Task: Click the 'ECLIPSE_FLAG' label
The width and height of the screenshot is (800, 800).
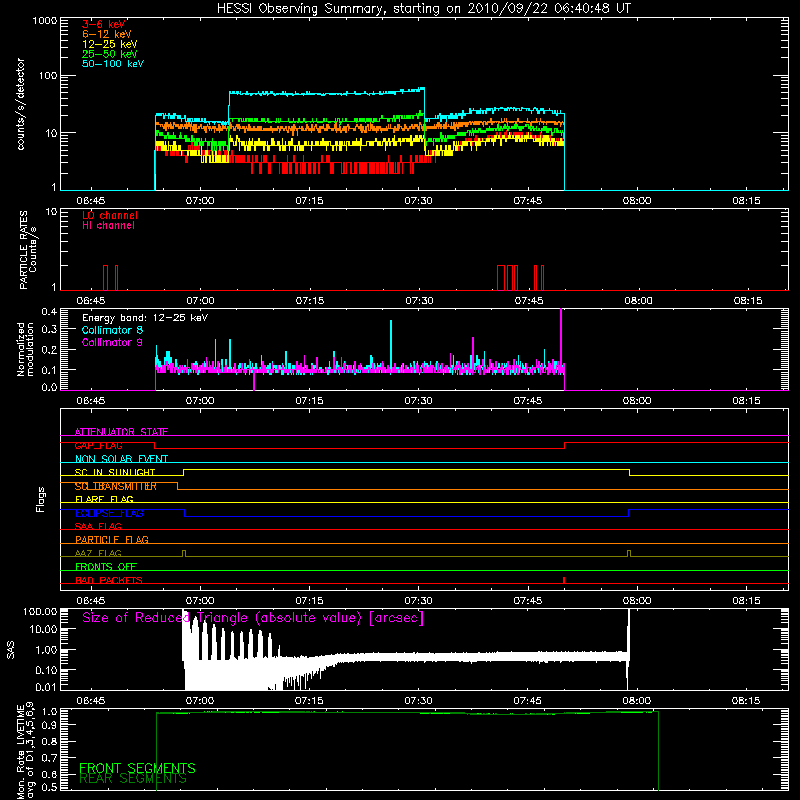Action: click(109, 513)
